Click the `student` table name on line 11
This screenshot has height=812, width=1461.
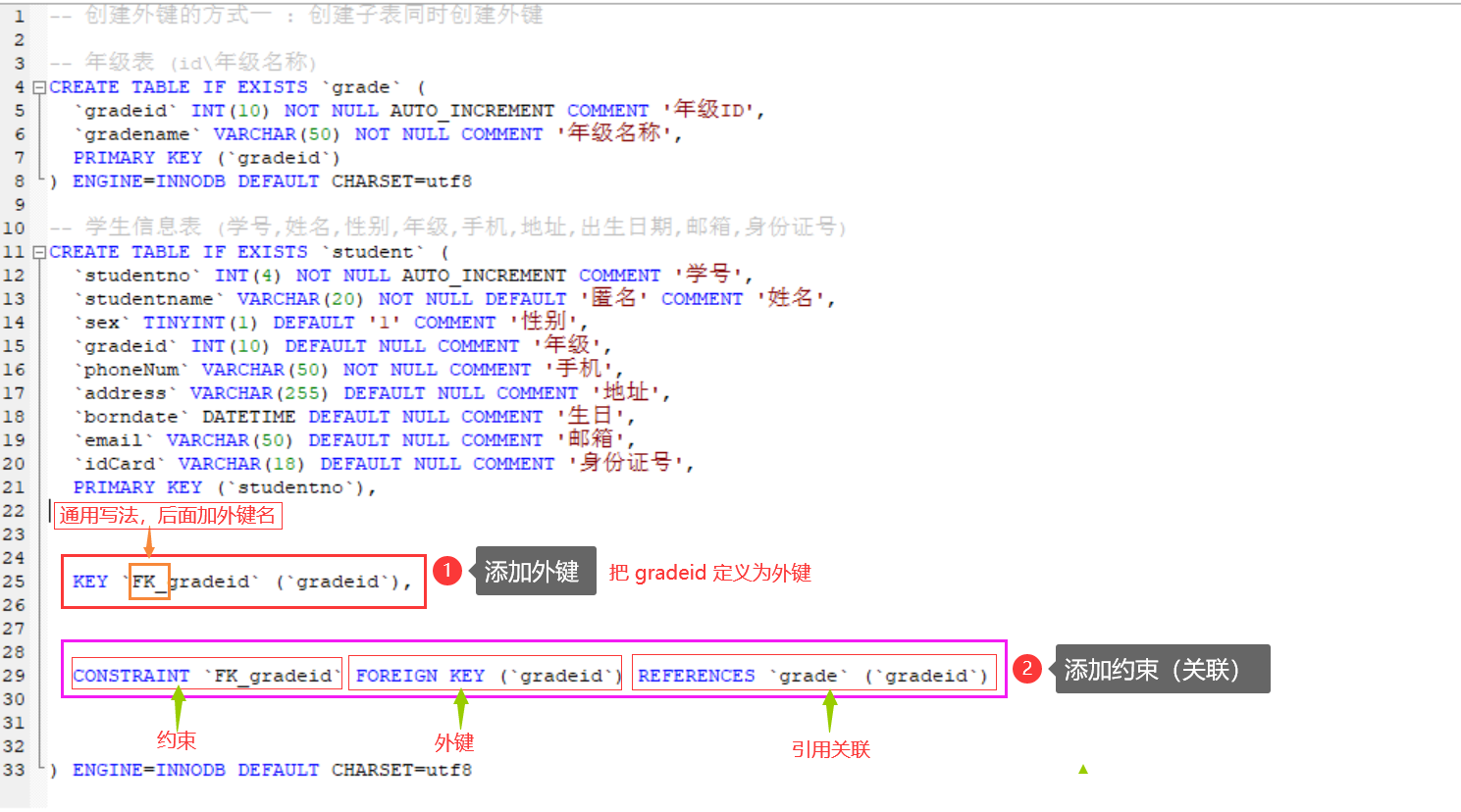tap(373, 252)
